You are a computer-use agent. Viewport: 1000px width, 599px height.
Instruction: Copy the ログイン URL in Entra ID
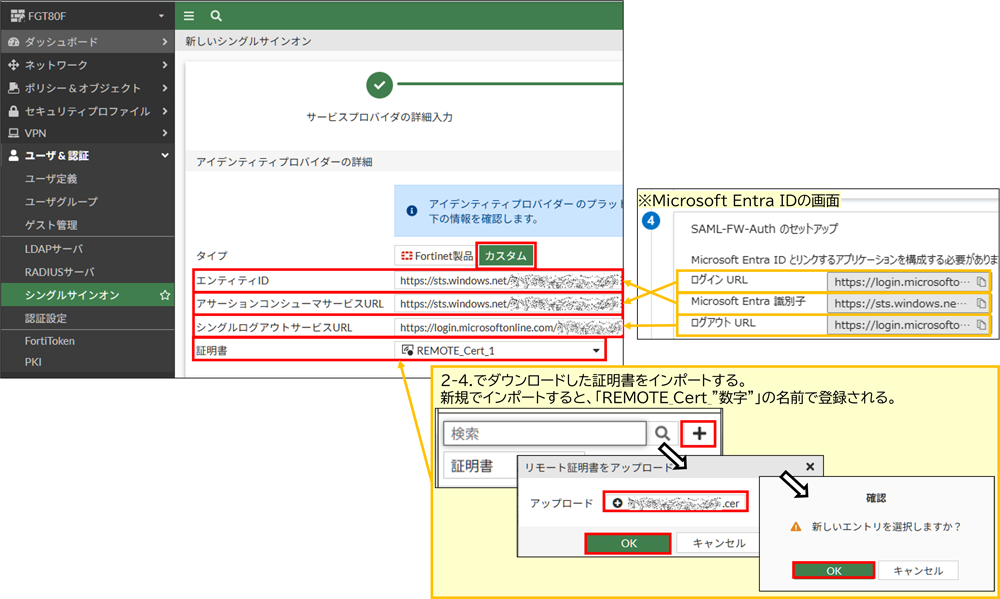click(x=981, y=281)
